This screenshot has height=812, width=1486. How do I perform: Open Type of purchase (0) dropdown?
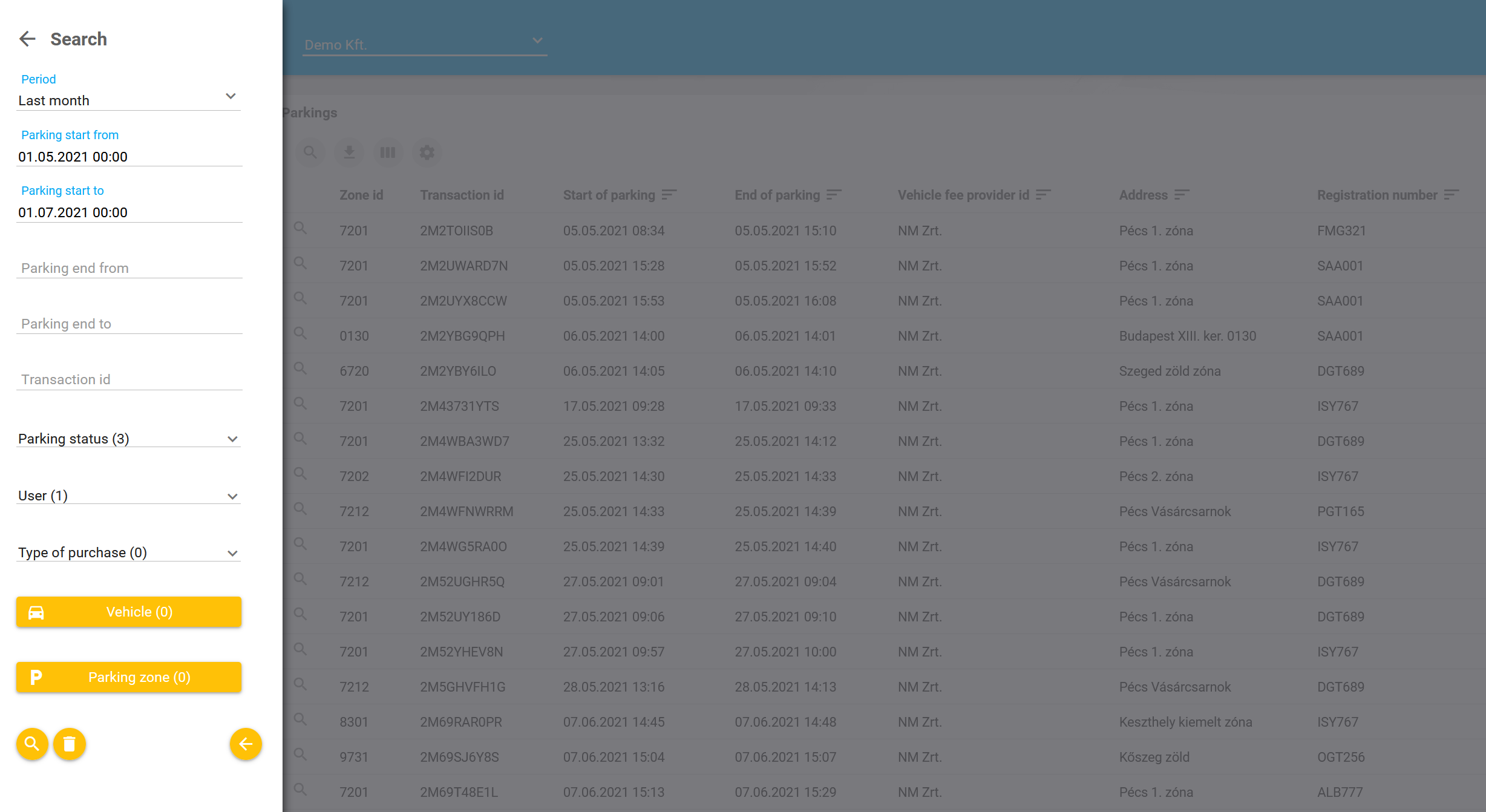128,552
